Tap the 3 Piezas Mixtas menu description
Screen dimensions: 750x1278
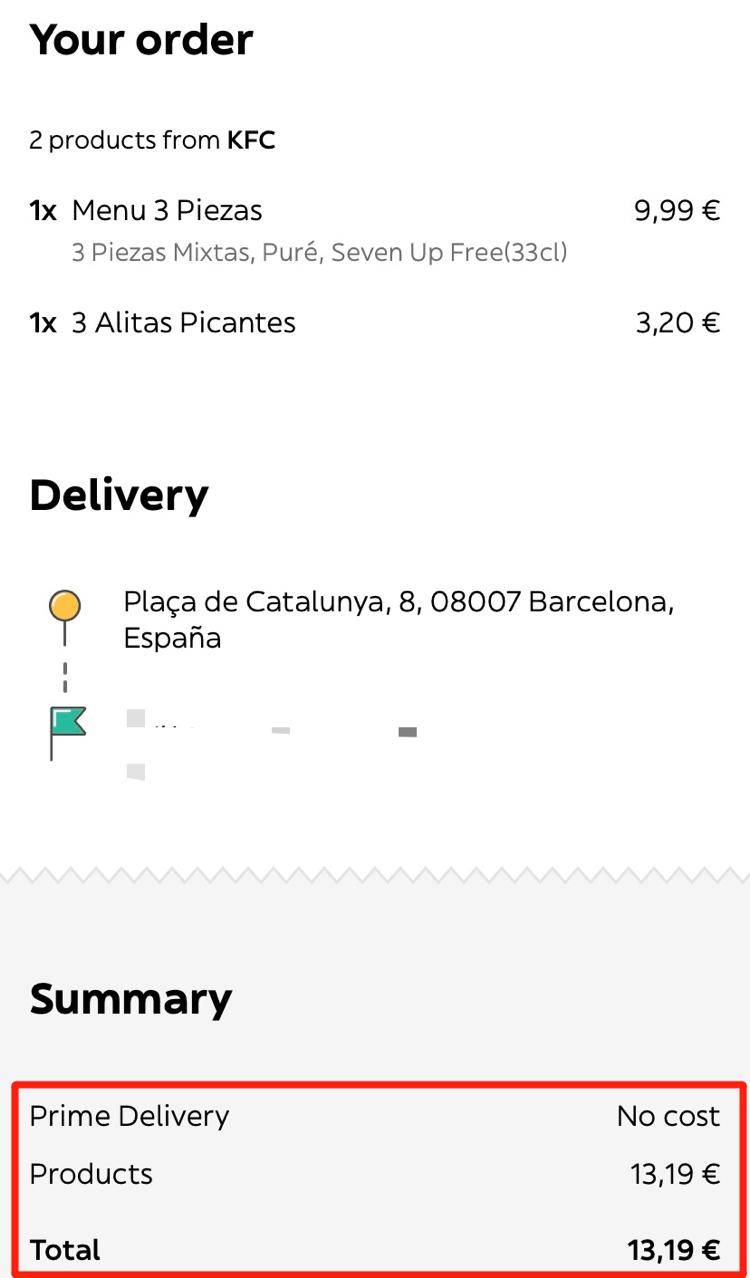(319, 252)
